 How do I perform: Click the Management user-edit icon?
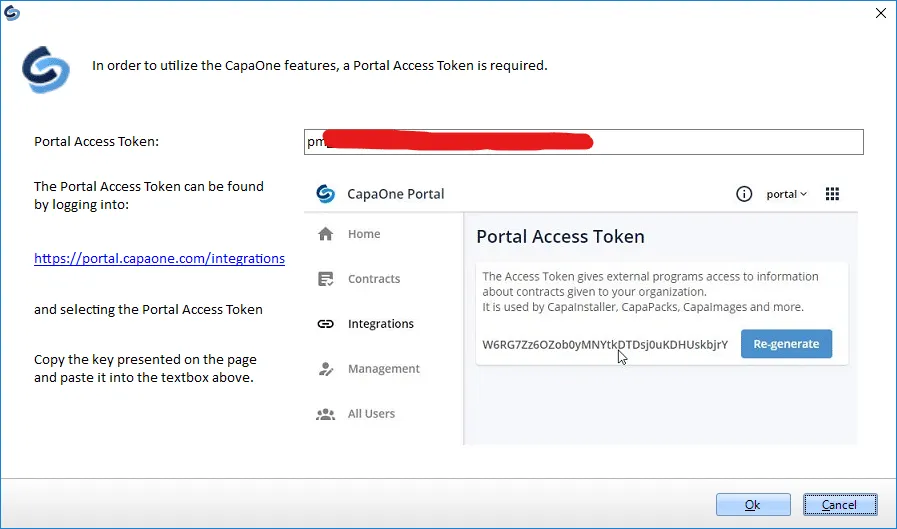pyautogui.click(x=326, y=369)
